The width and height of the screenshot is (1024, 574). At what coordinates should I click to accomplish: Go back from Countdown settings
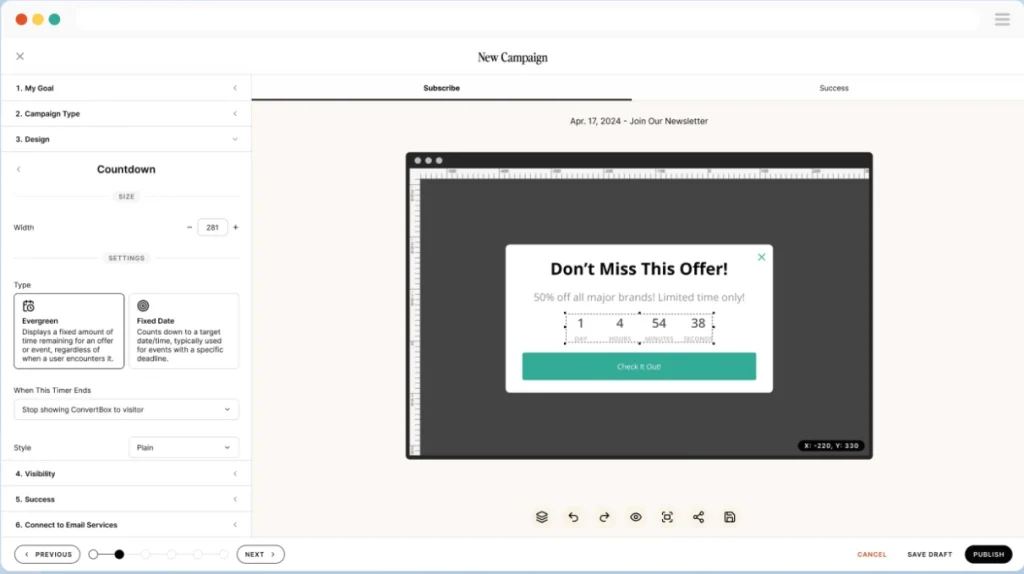coord(18,169)
